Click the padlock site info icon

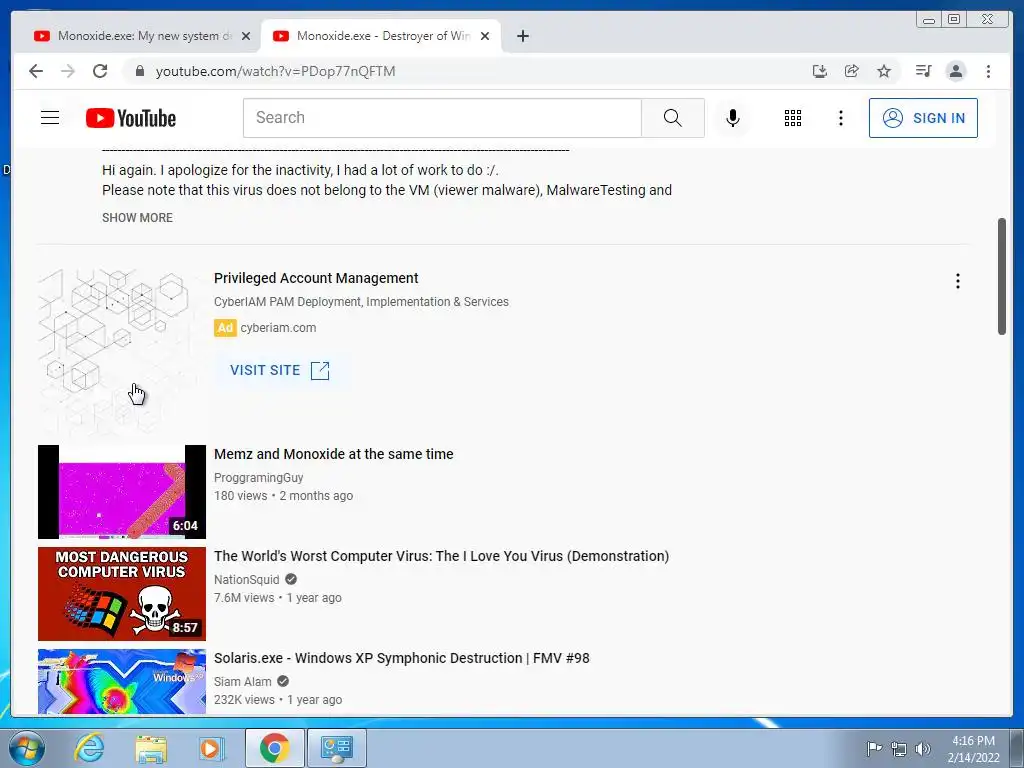139,71
